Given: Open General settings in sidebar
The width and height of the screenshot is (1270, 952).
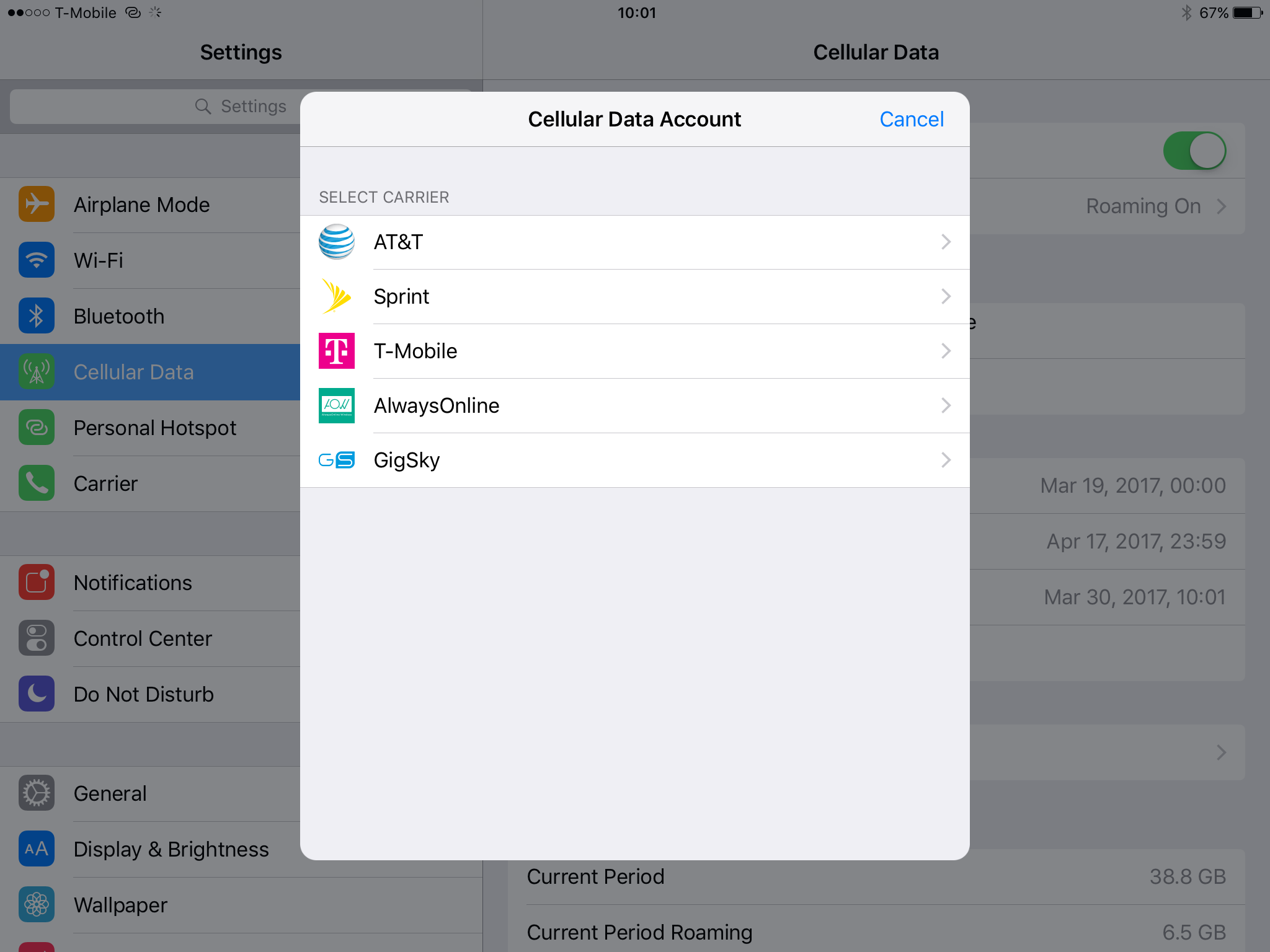Looking at the screenshot, I should point(110,793).
